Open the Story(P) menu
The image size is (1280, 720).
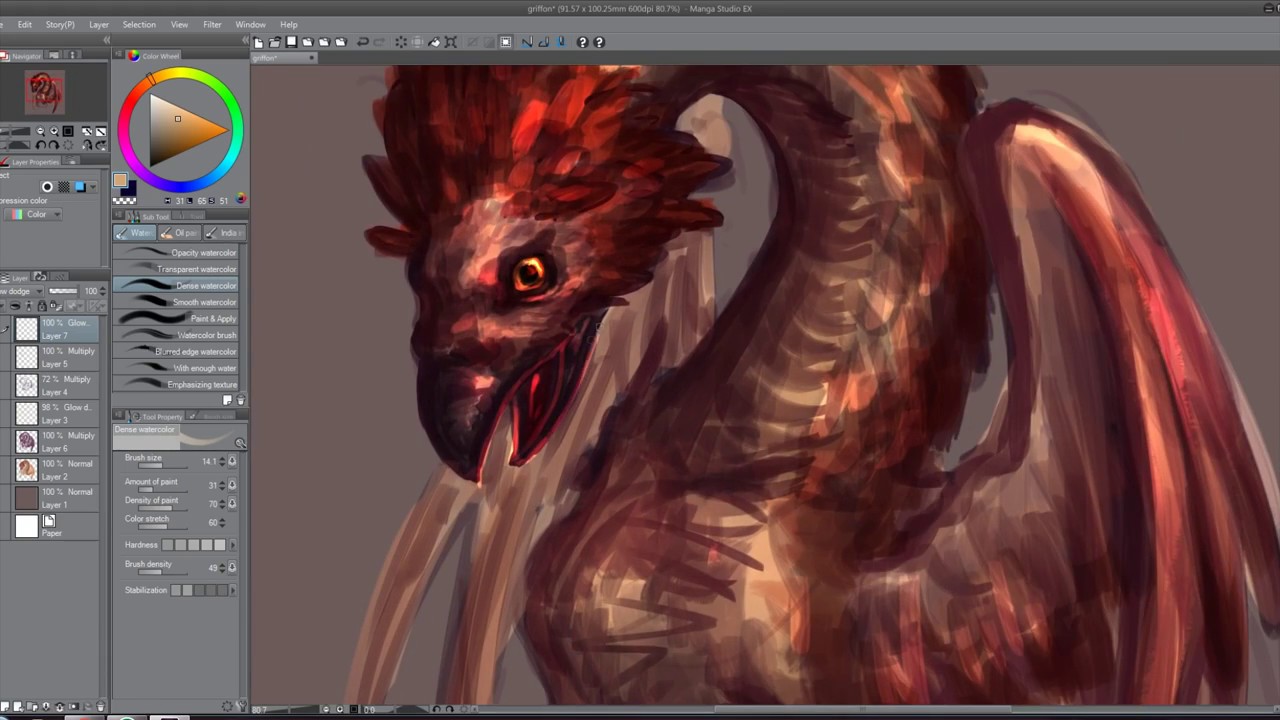[60, 24]
